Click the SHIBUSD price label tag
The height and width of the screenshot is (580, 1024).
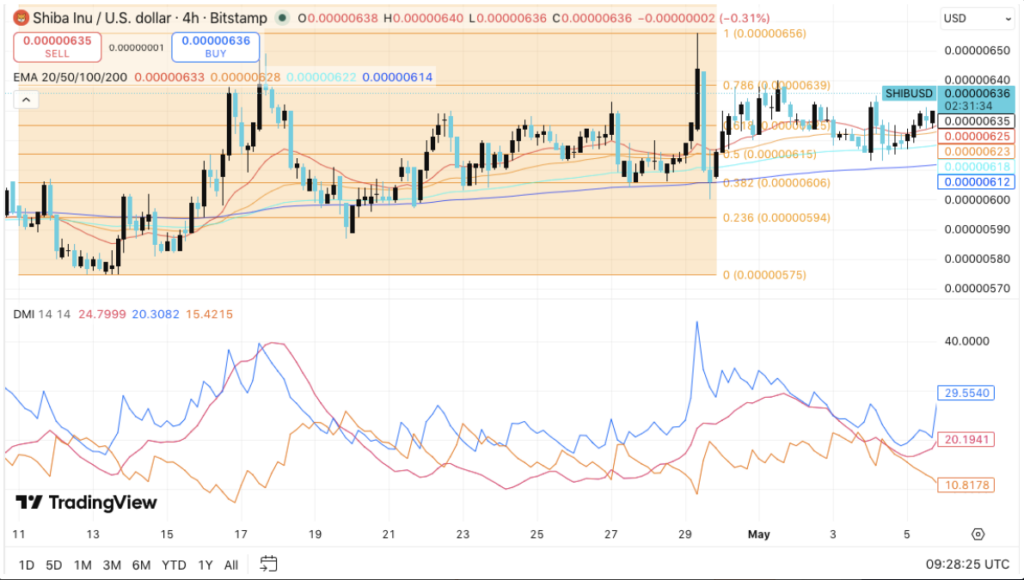click(908, 93)
